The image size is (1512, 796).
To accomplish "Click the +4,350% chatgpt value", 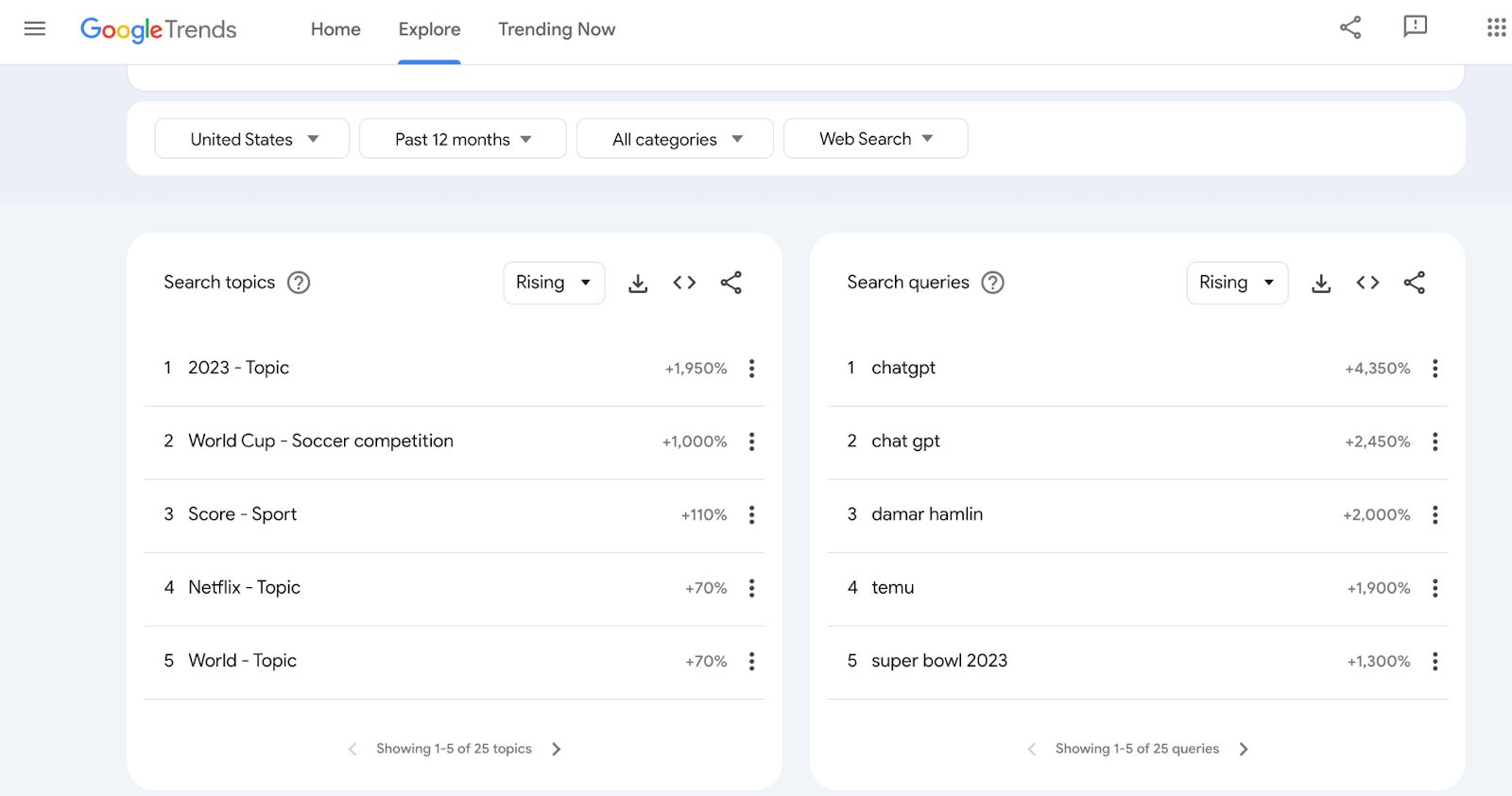I will pos(1378,369).
